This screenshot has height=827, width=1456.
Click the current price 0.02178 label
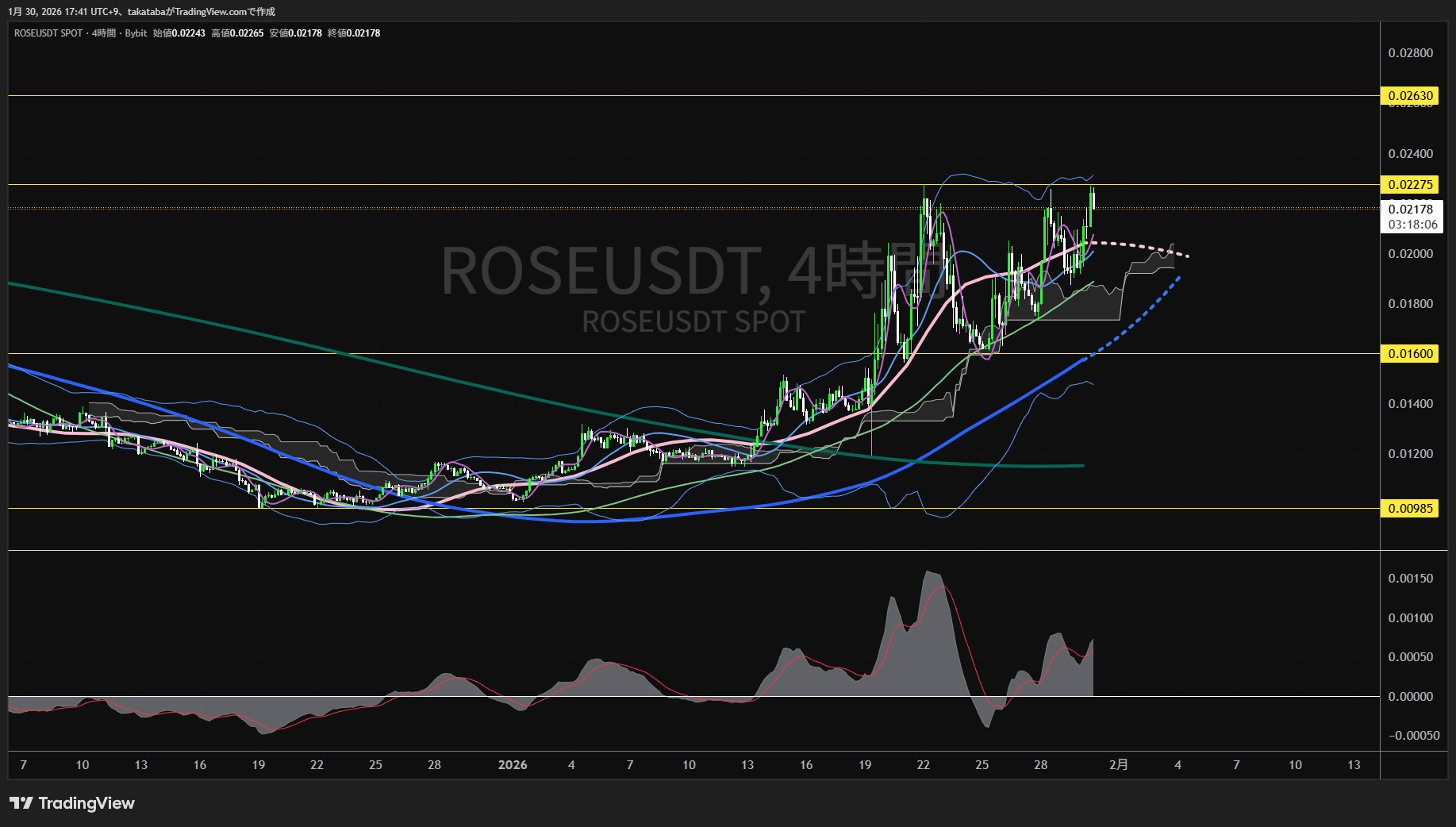click(1411, 209)
